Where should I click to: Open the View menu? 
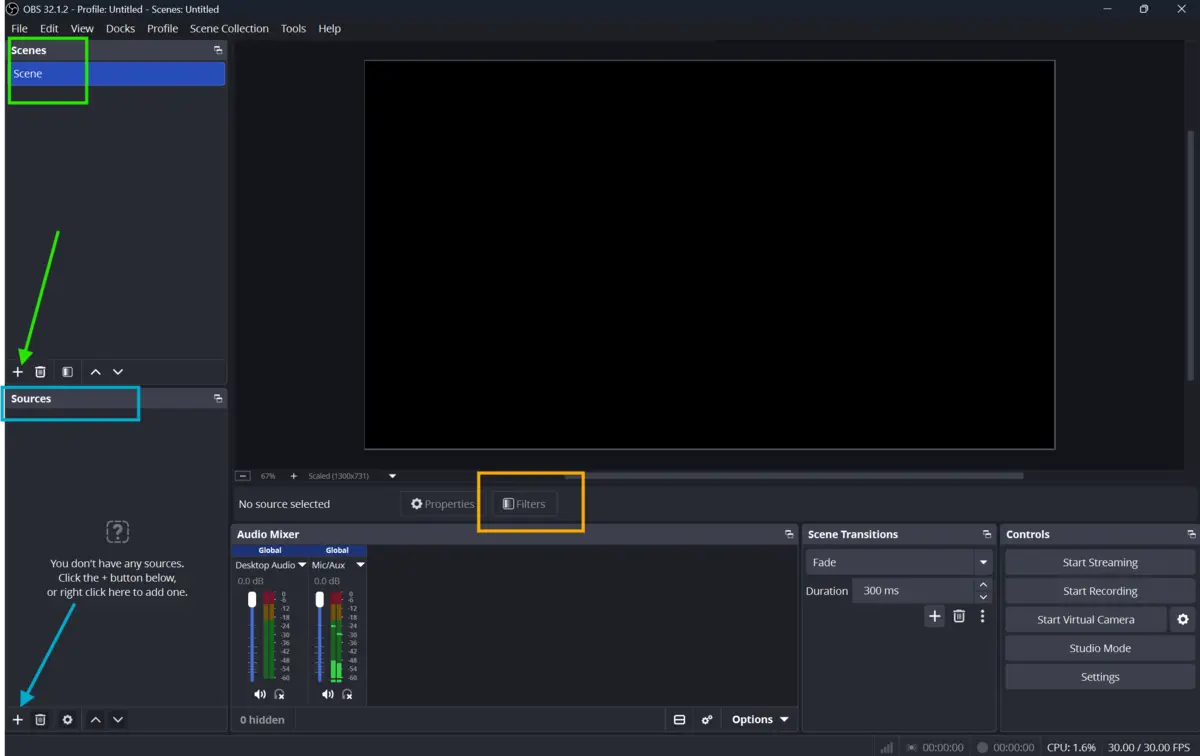(82, 29)
